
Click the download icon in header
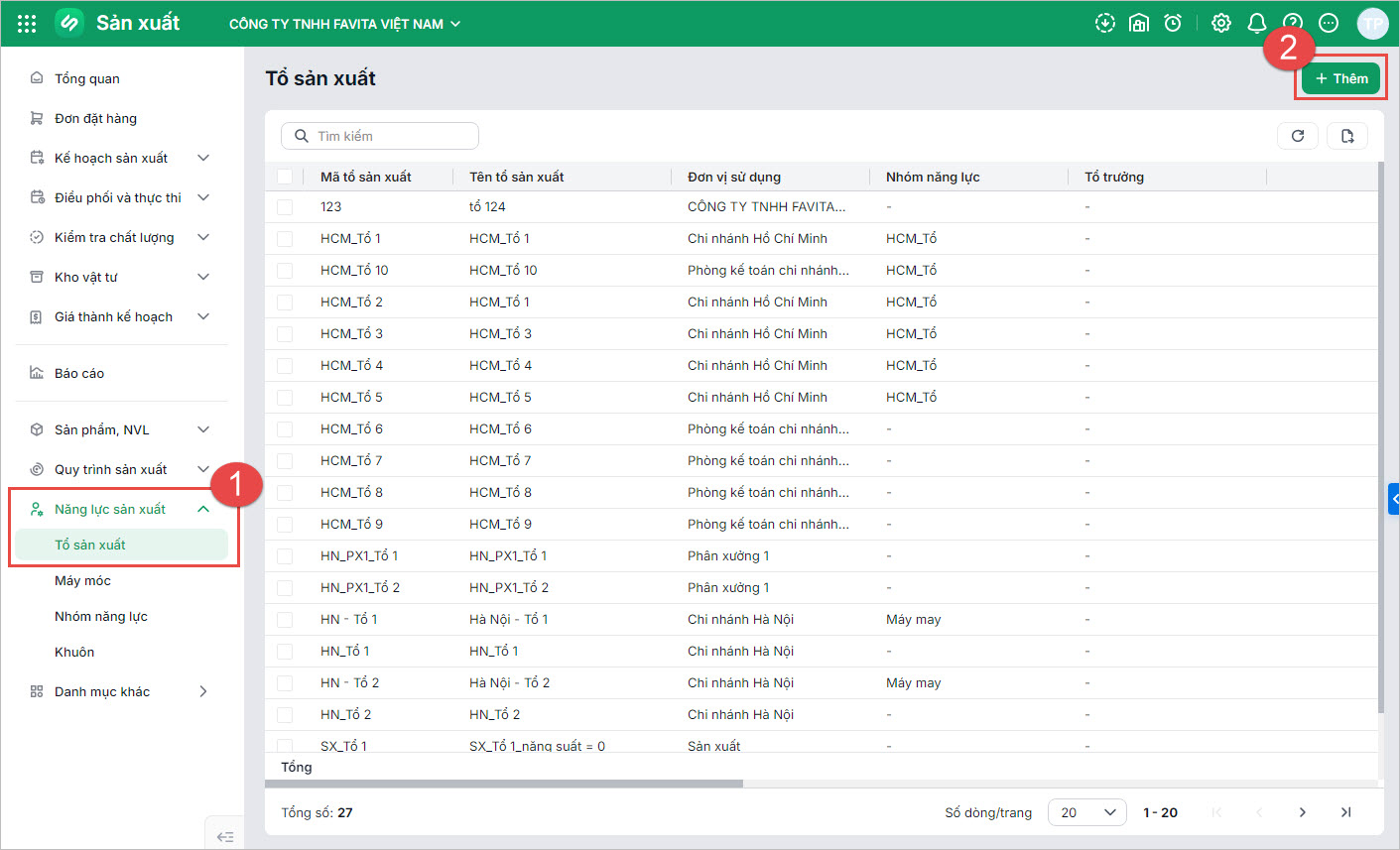tap(1104, 24)
